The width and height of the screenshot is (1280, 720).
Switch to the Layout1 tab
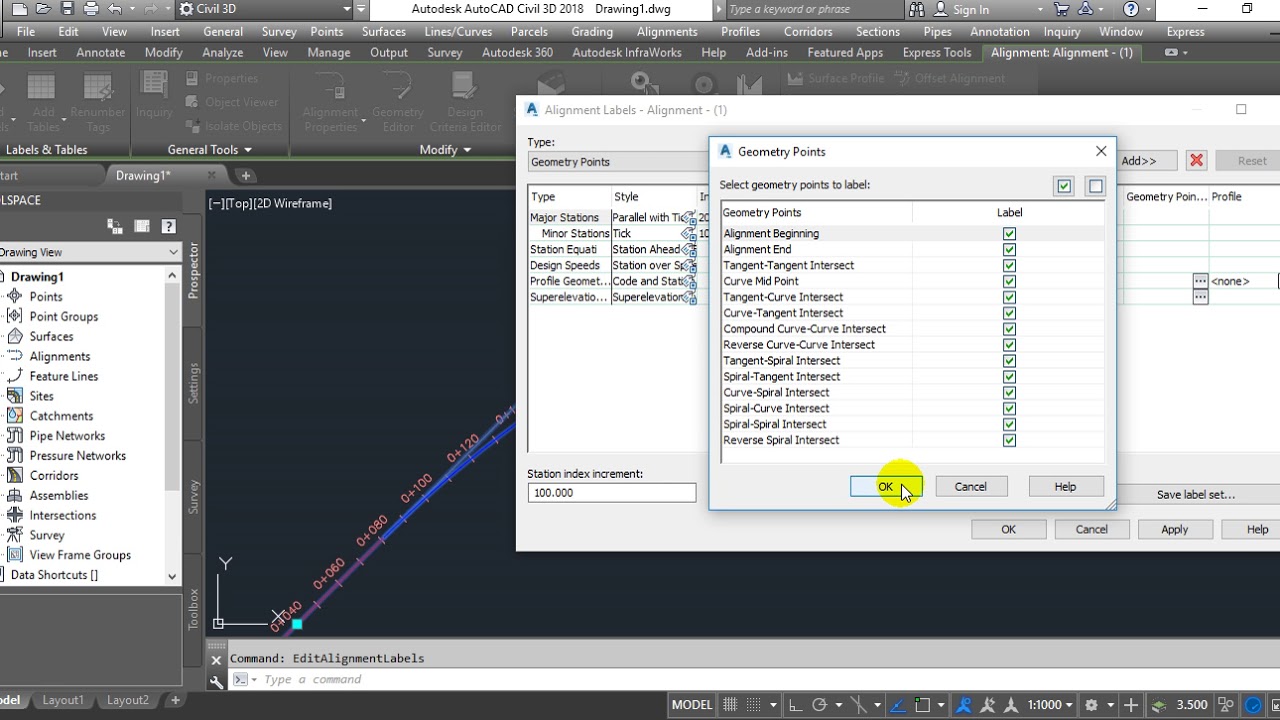coord(62,701)
